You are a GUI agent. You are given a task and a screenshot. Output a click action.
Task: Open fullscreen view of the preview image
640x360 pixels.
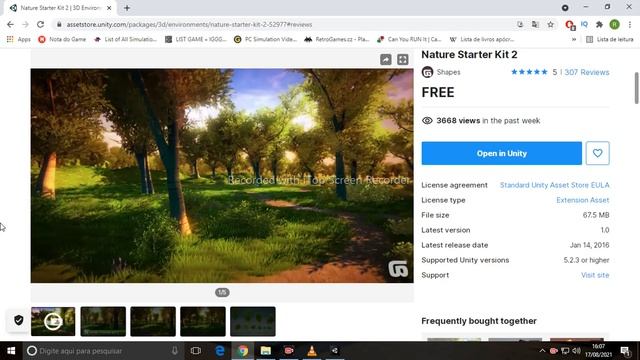(x=402, y=60)
